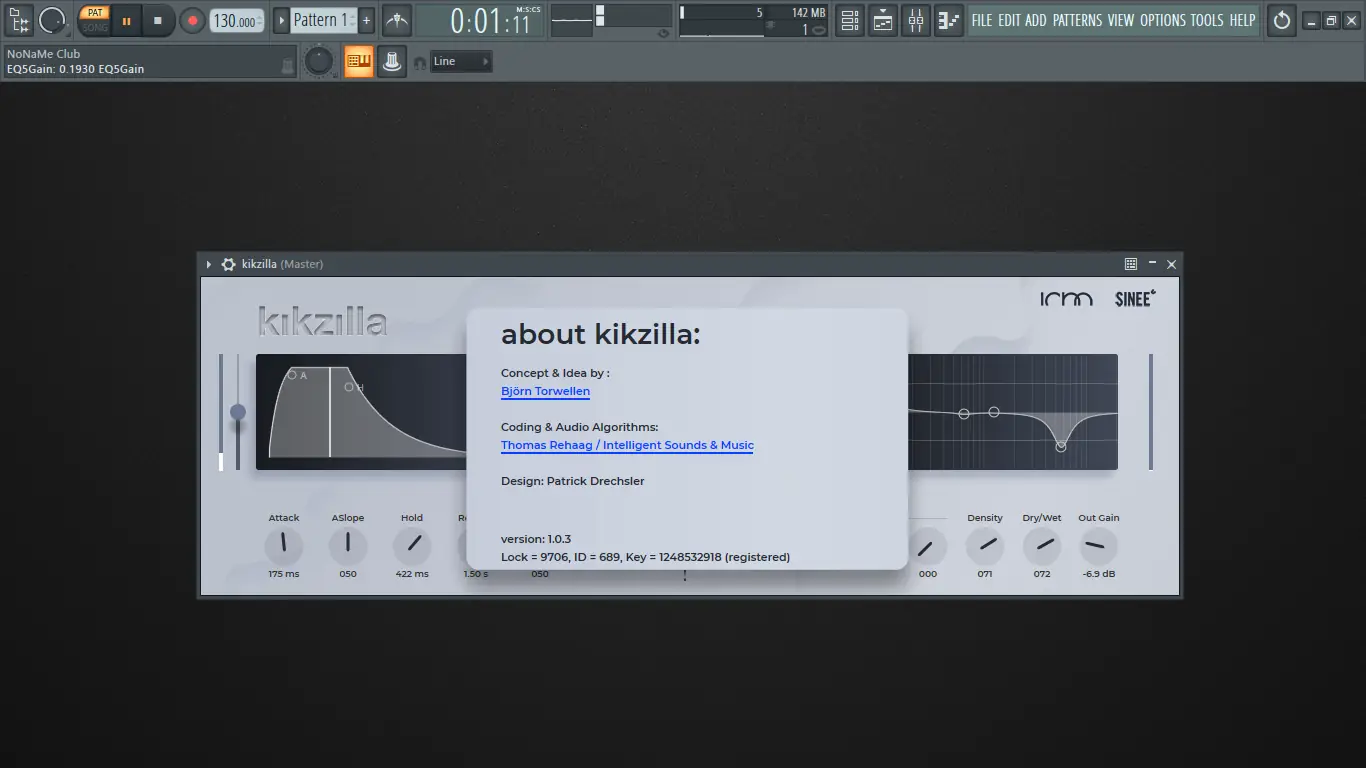The image size is (1366, 768).
Task: Pause playback with the pause button
Action: (x=126, y=20)
